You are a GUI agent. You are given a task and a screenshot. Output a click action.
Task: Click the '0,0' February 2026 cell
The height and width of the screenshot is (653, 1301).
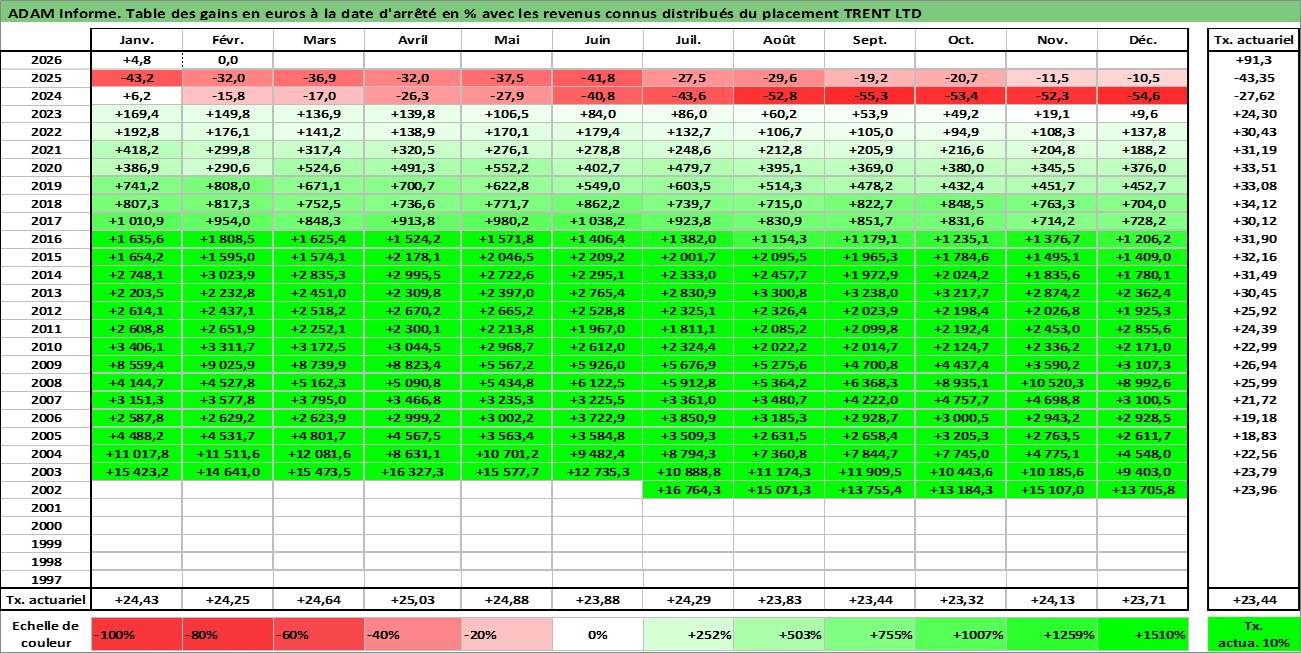(x=227, y=60)
